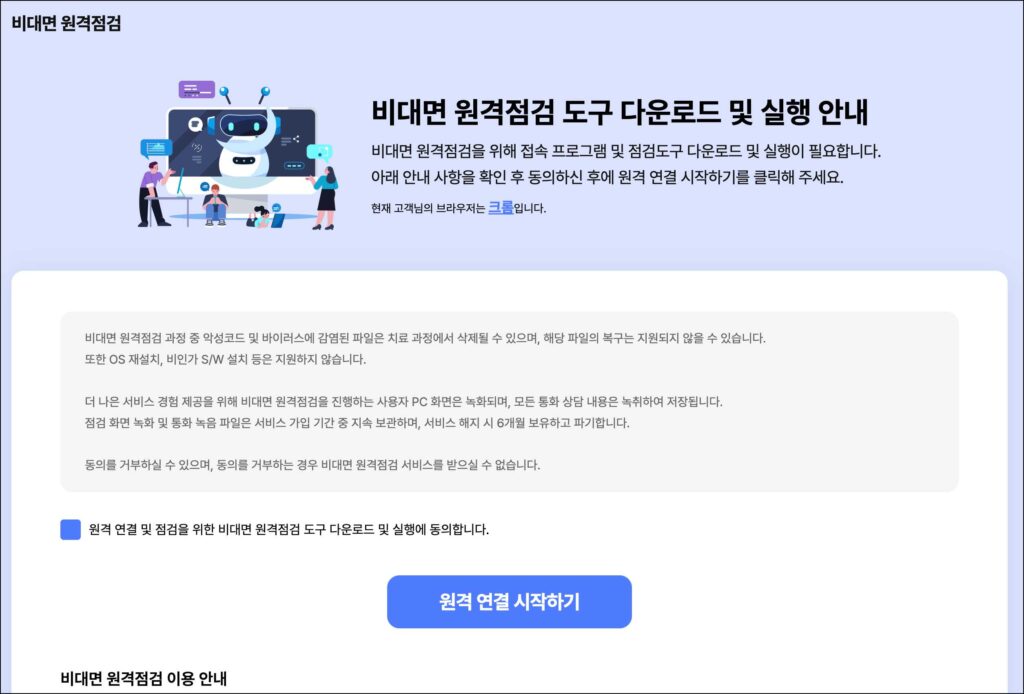The image size is (1024, 694).
Task: Click the purple speech bubble icon
Action: (x=197, y=89)
